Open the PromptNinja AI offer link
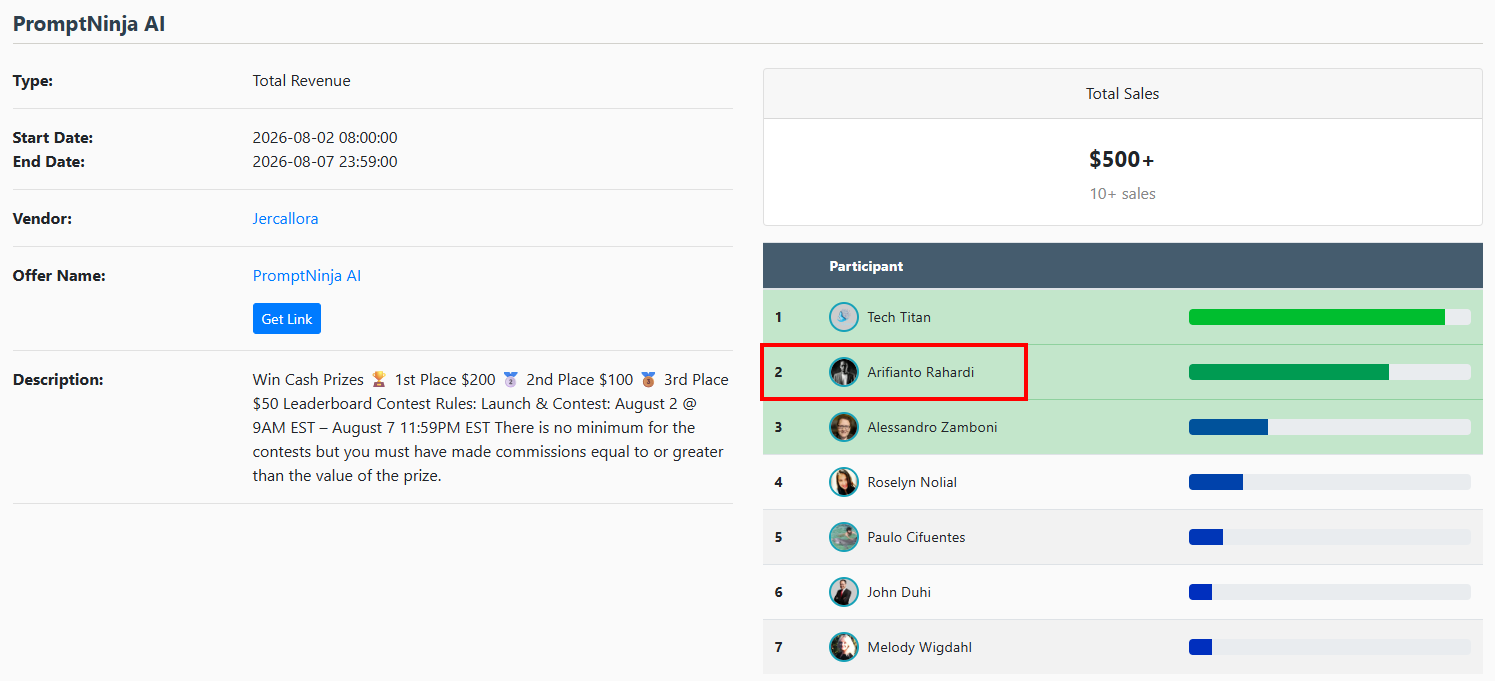1495x681 pixels. pos(307,275)
